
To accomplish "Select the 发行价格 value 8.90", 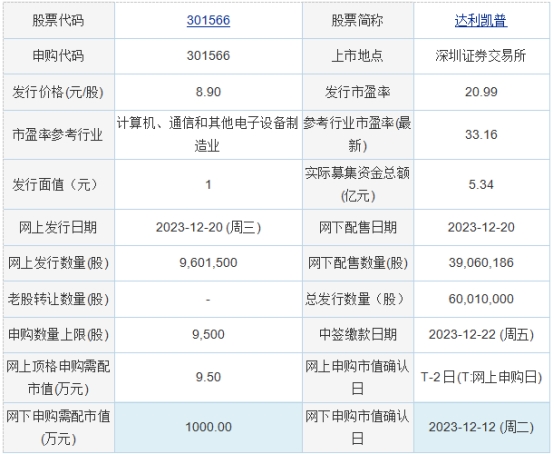I will [208, 92].
